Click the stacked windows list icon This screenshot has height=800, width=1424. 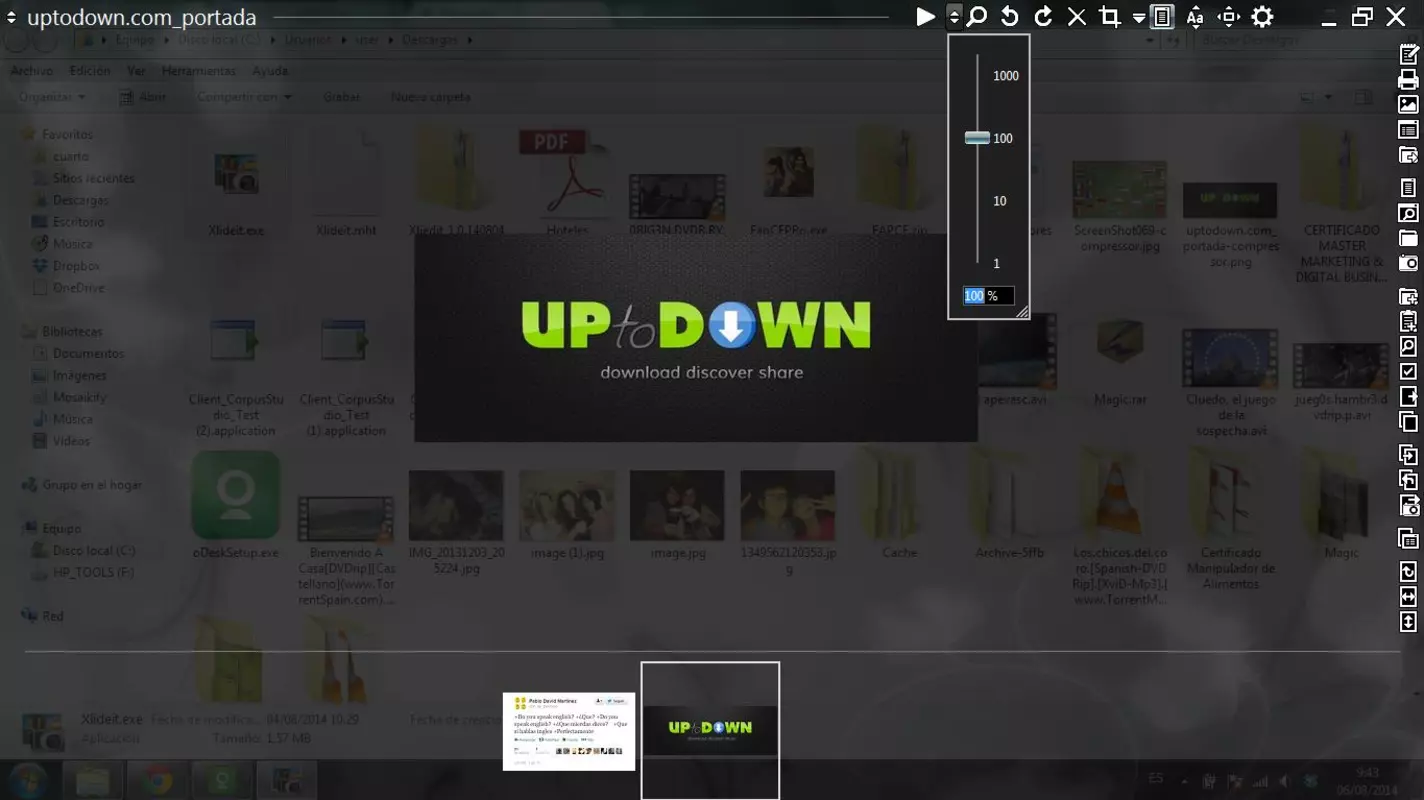click(1408, 539)
